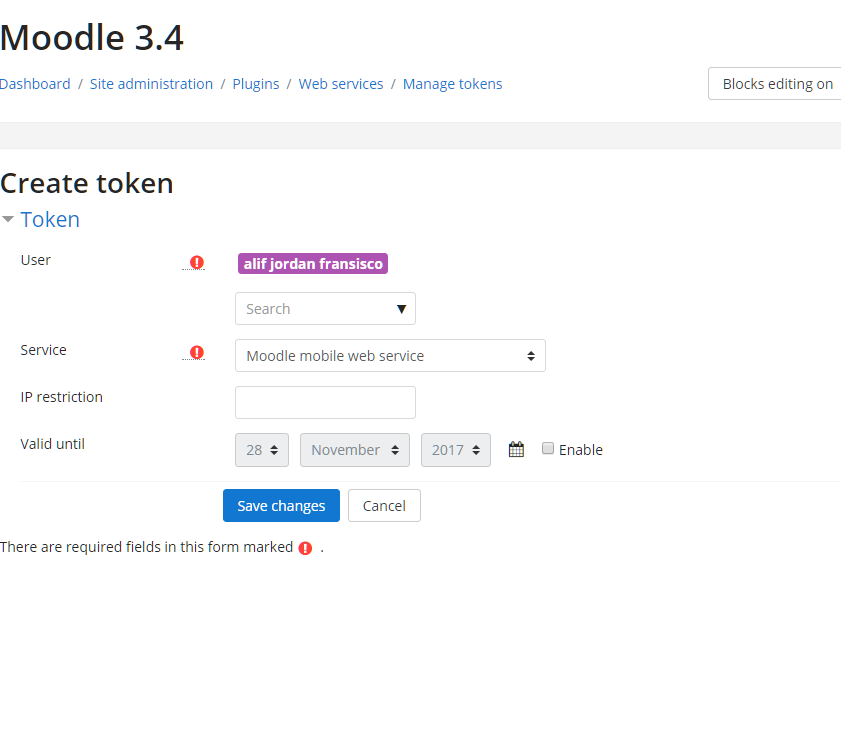Viewport: 841px width, 739px height.
Task: Open the day dropdown showing 28
Action: (x=262, y=450)
